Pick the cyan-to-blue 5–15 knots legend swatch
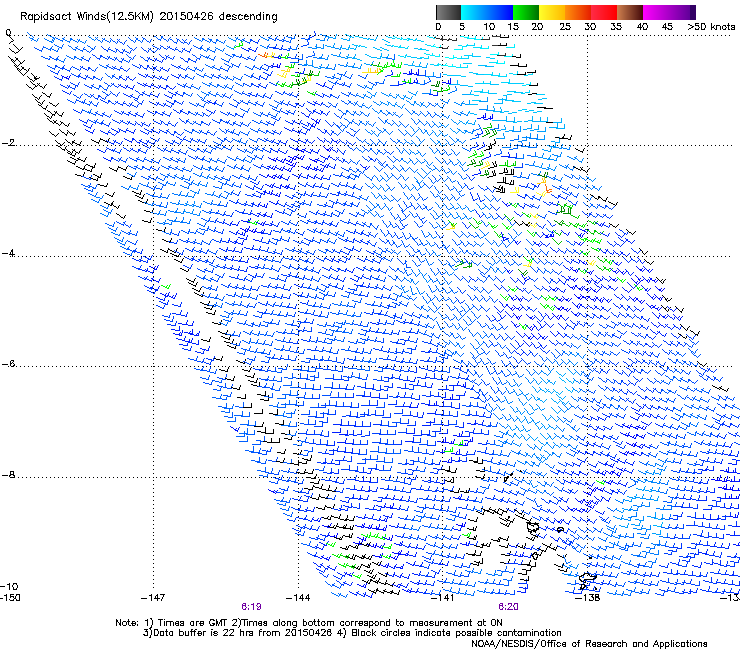Viewport: 740px width, 650px height. coord(487,12)
